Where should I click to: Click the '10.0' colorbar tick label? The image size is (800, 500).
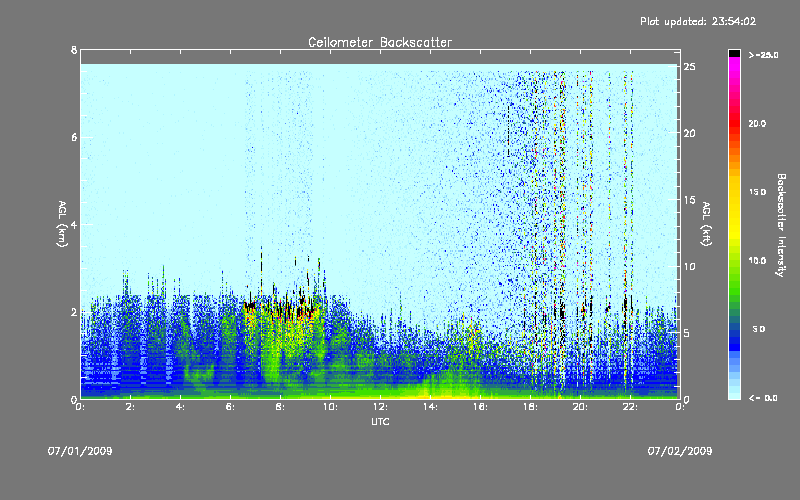757,261
